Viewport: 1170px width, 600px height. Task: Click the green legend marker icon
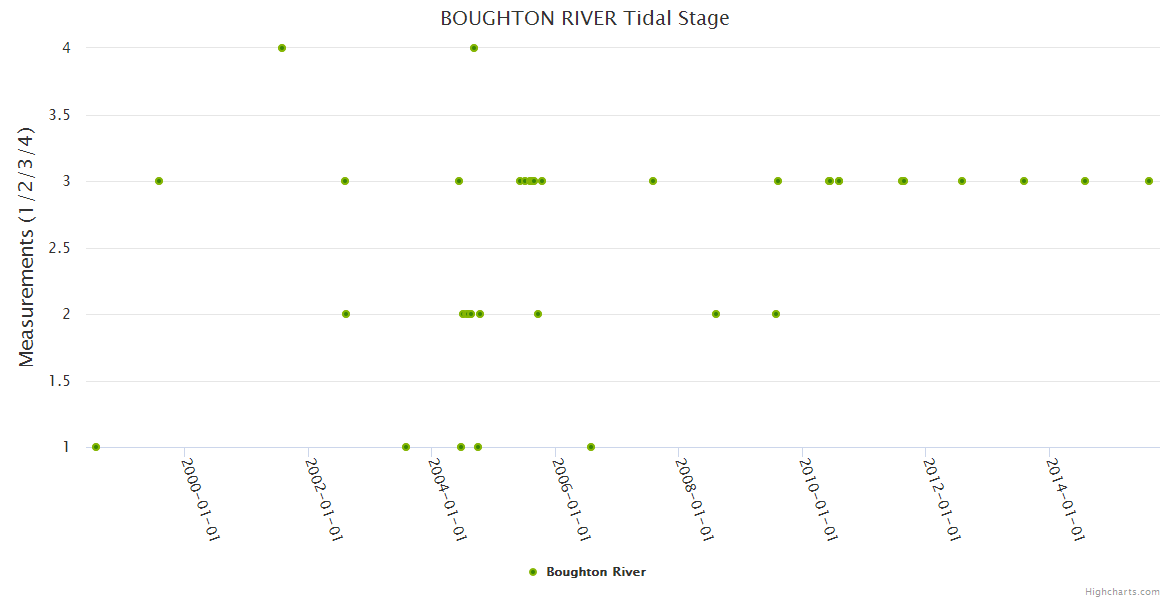point(533,572)
